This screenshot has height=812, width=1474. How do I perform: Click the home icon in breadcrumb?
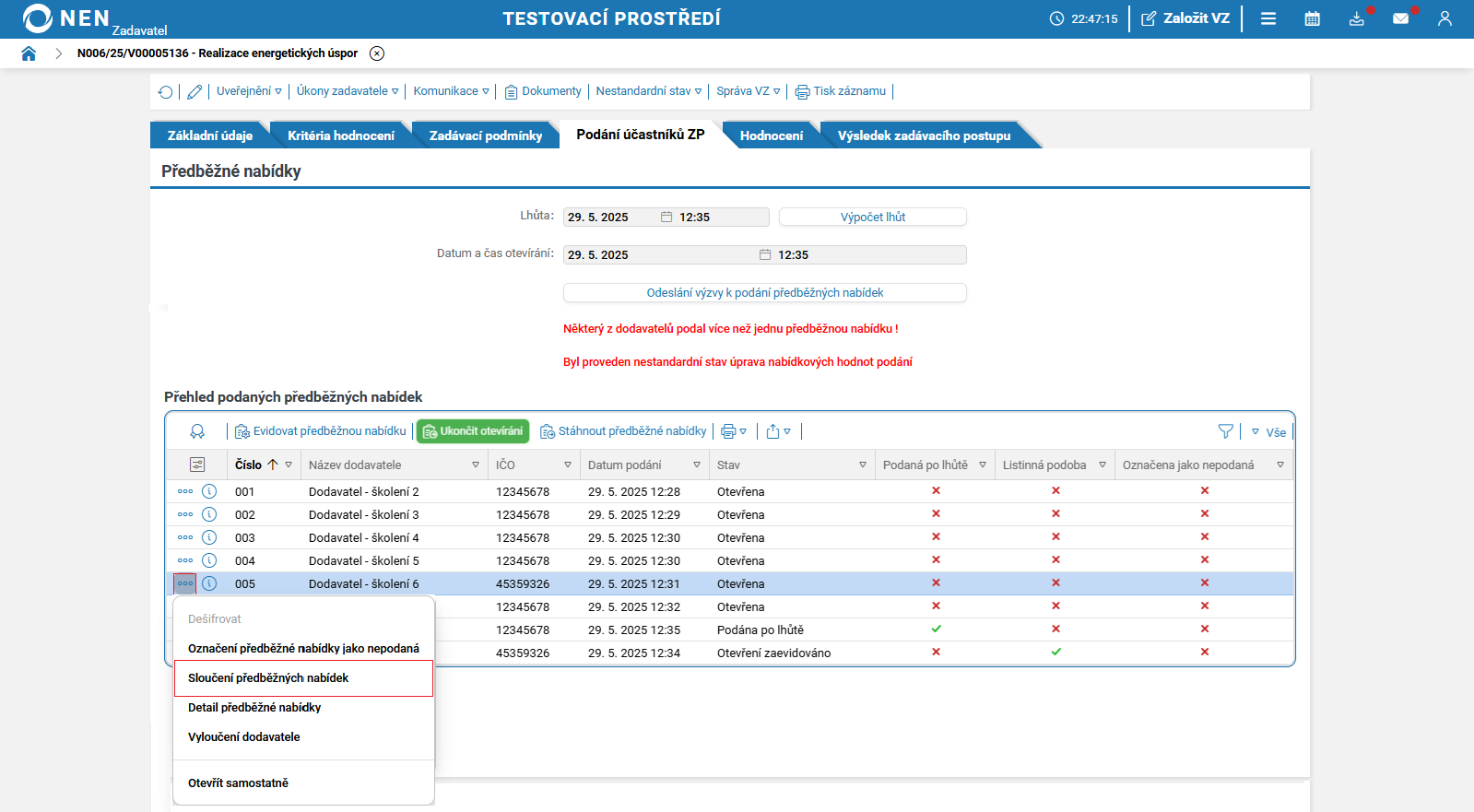(x=29, y=53)
